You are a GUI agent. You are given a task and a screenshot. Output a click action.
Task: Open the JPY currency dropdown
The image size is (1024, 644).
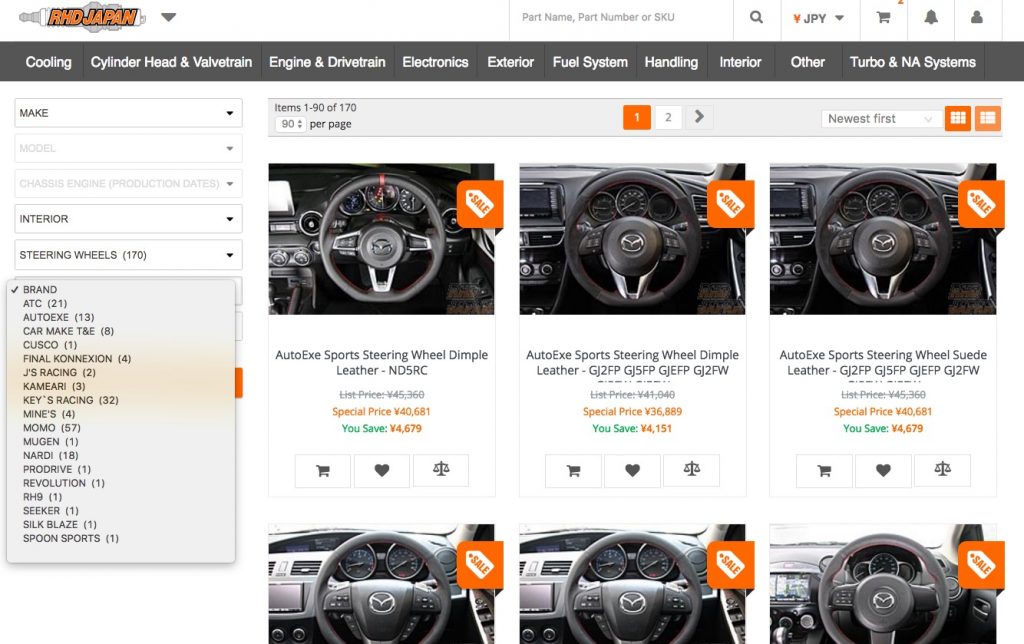point(818,18)
